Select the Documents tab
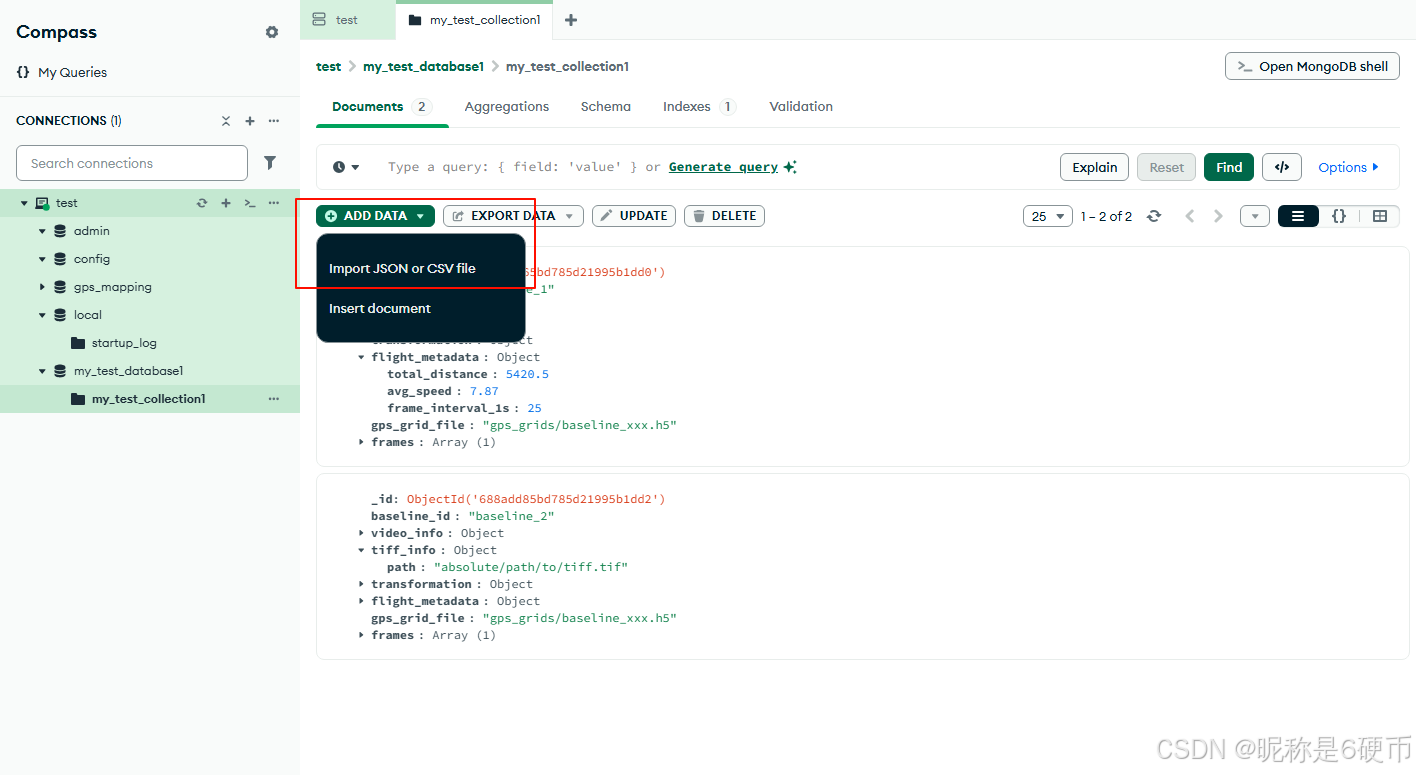 click(x=382, y=107)
